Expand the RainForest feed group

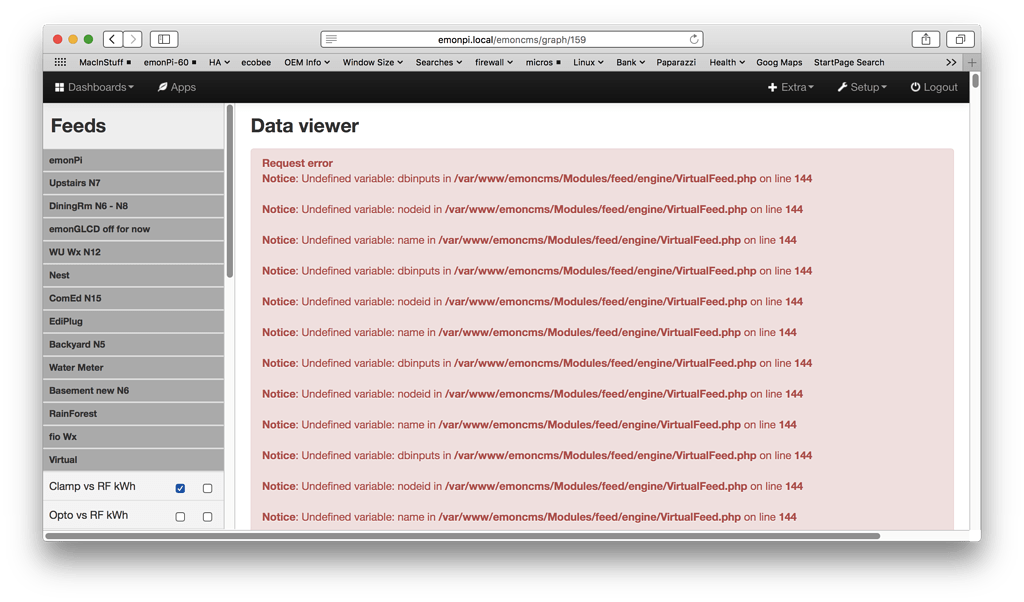tap(133, 413)
